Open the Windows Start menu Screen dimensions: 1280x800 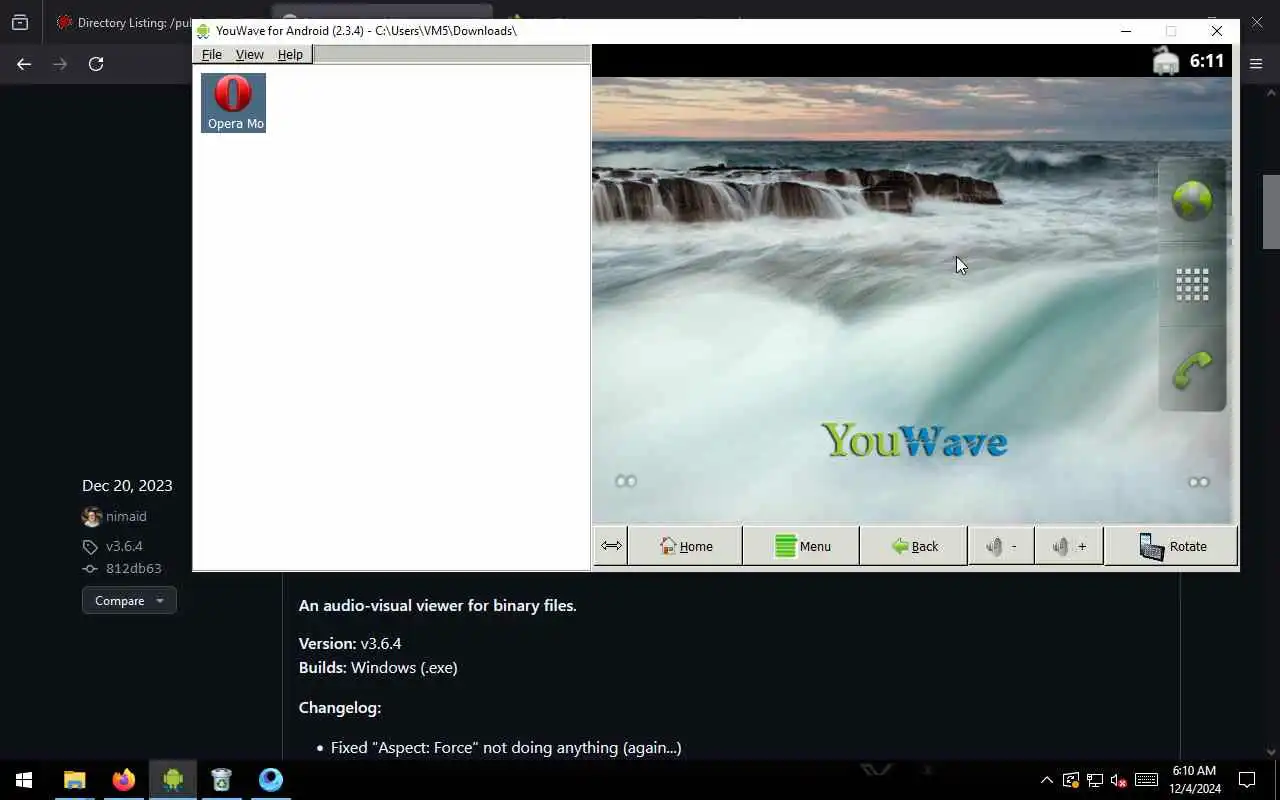(24, 780)
